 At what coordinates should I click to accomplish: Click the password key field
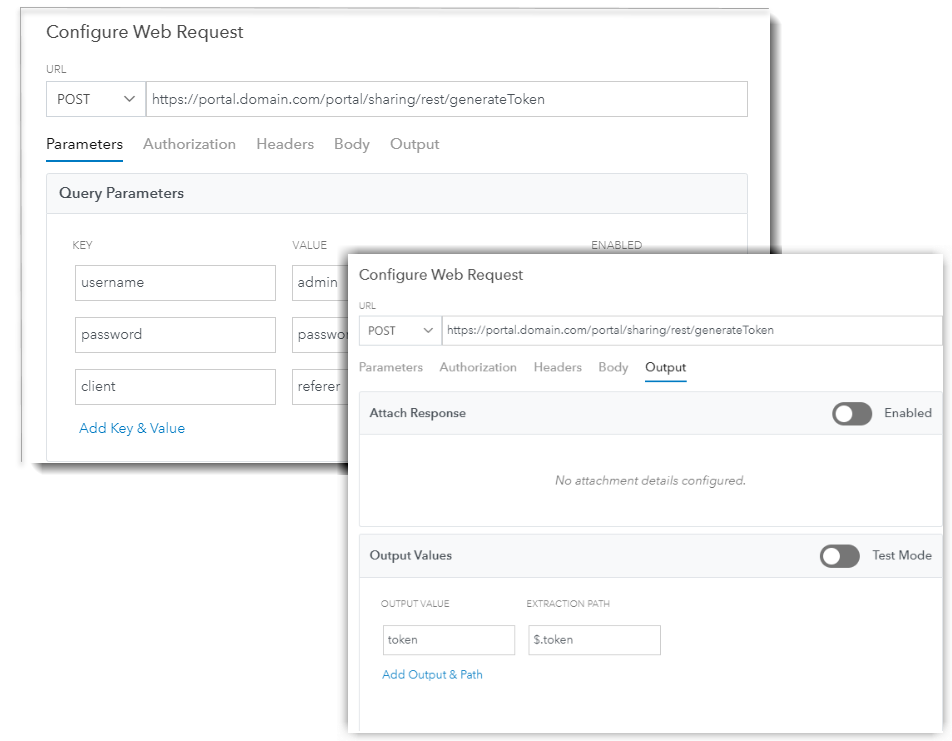click(x=175, y=335)
